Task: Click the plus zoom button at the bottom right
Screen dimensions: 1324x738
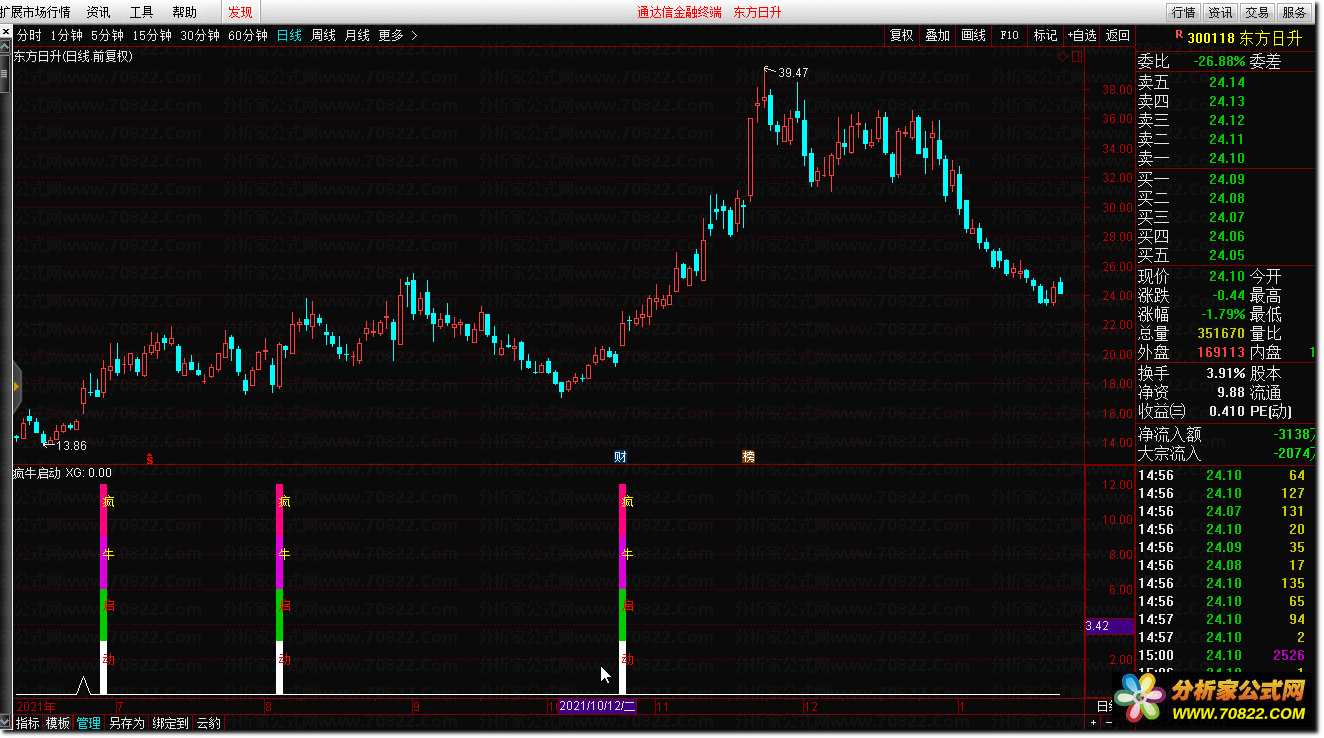Action: [1093, 722]
